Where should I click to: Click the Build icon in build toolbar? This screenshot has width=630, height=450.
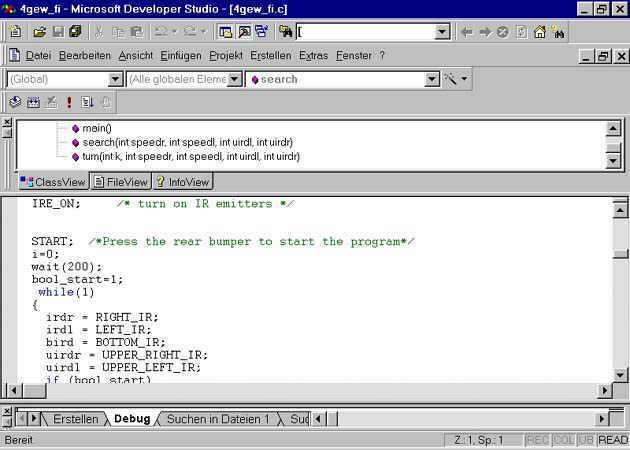click(33, 102)
